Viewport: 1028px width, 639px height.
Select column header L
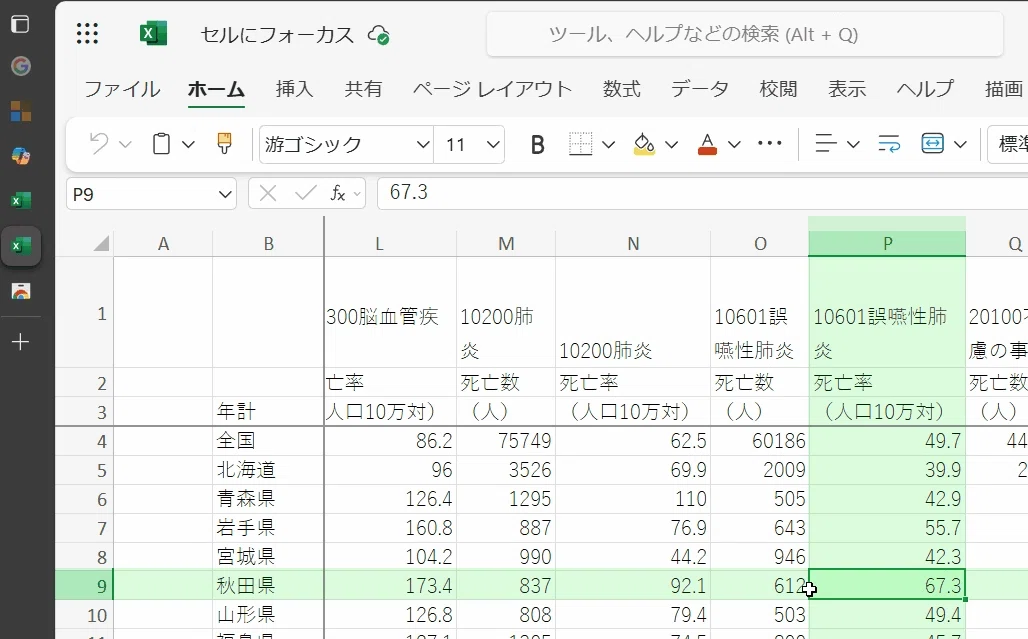(x=379, y=244)
